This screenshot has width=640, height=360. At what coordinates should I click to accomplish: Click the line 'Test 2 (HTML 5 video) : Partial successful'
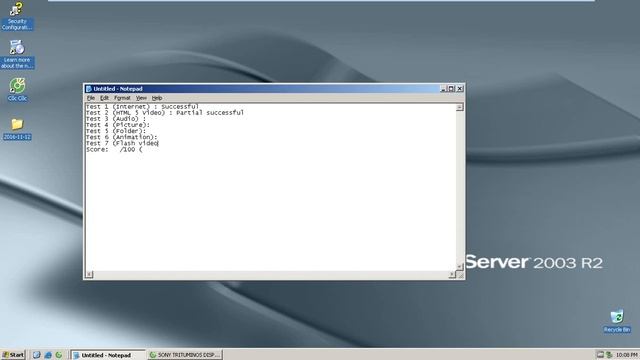tap(165, 112)
